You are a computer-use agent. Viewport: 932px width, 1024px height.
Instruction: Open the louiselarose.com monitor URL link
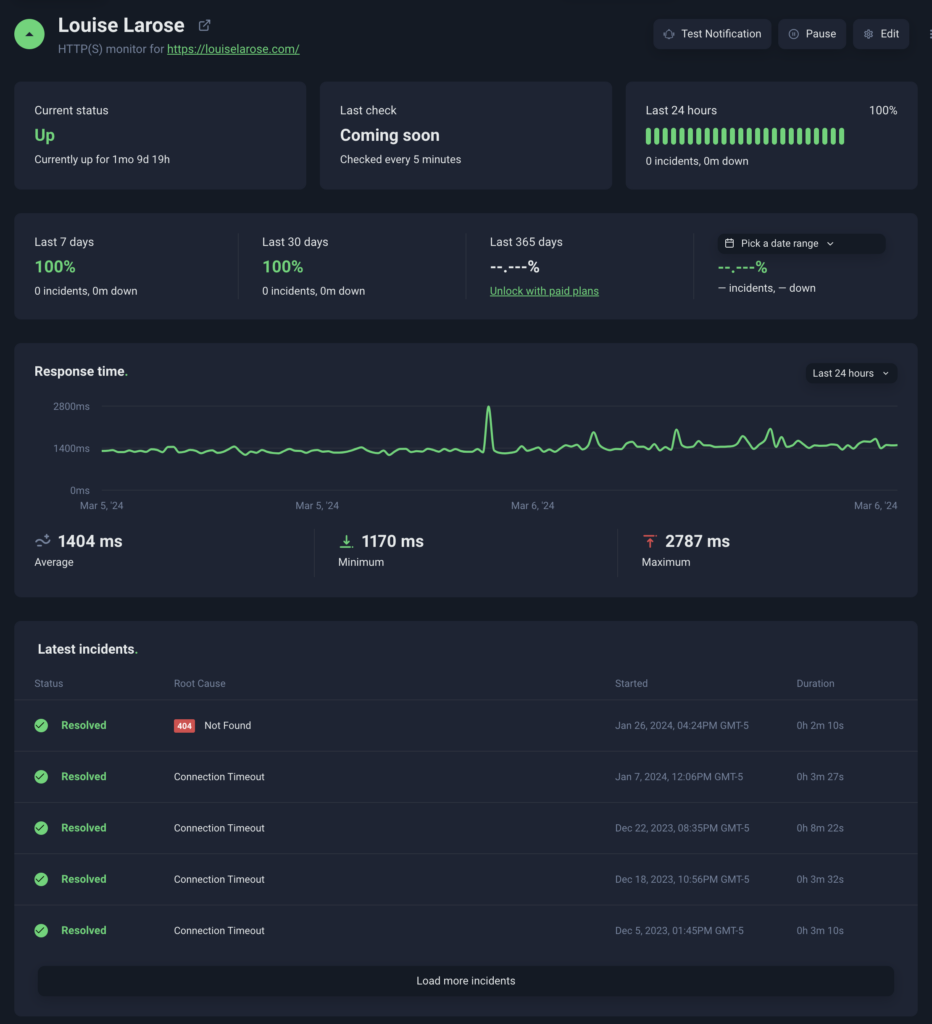coord(233,49)
